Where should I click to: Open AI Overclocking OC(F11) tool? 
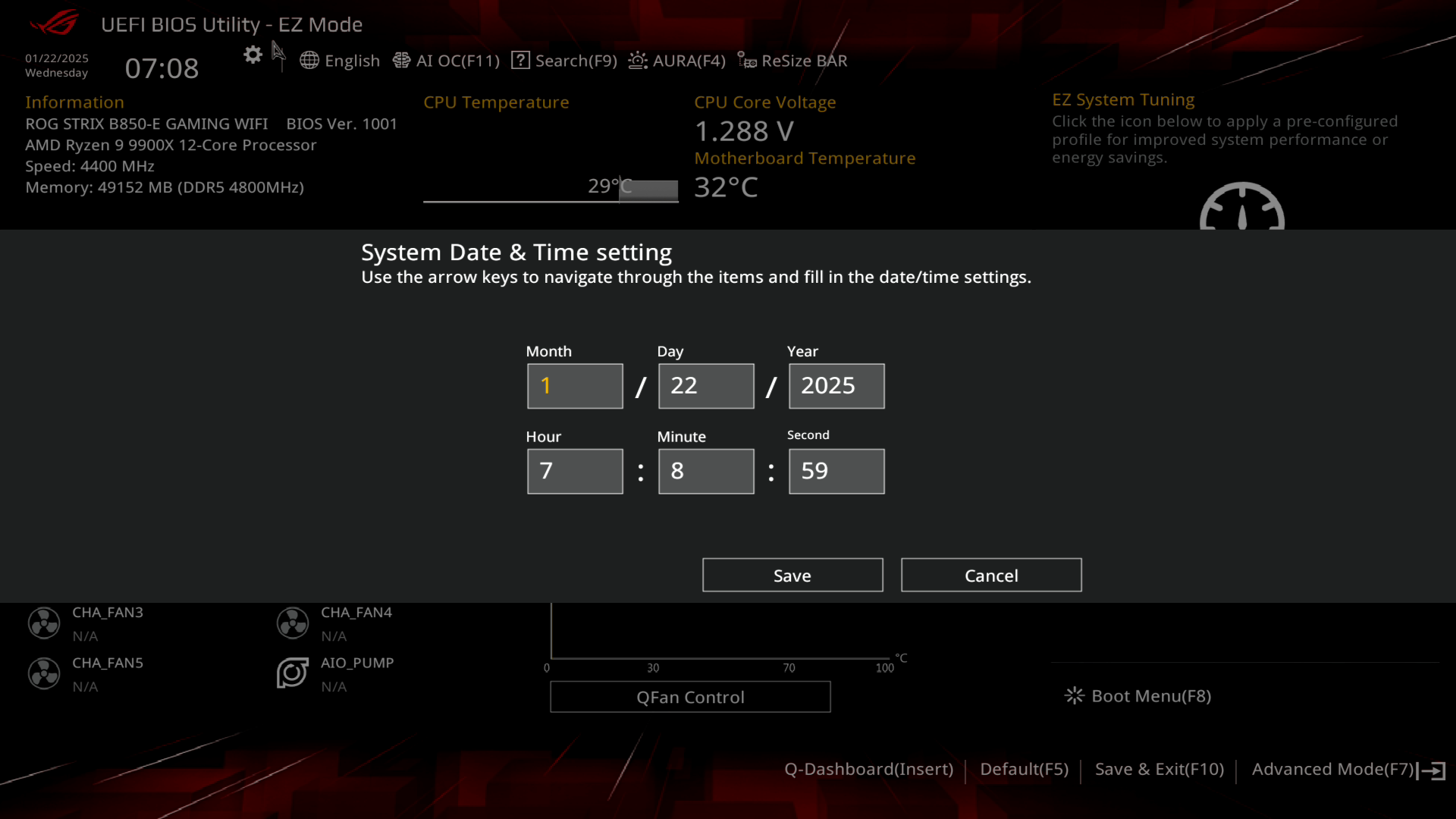(446, 60)
